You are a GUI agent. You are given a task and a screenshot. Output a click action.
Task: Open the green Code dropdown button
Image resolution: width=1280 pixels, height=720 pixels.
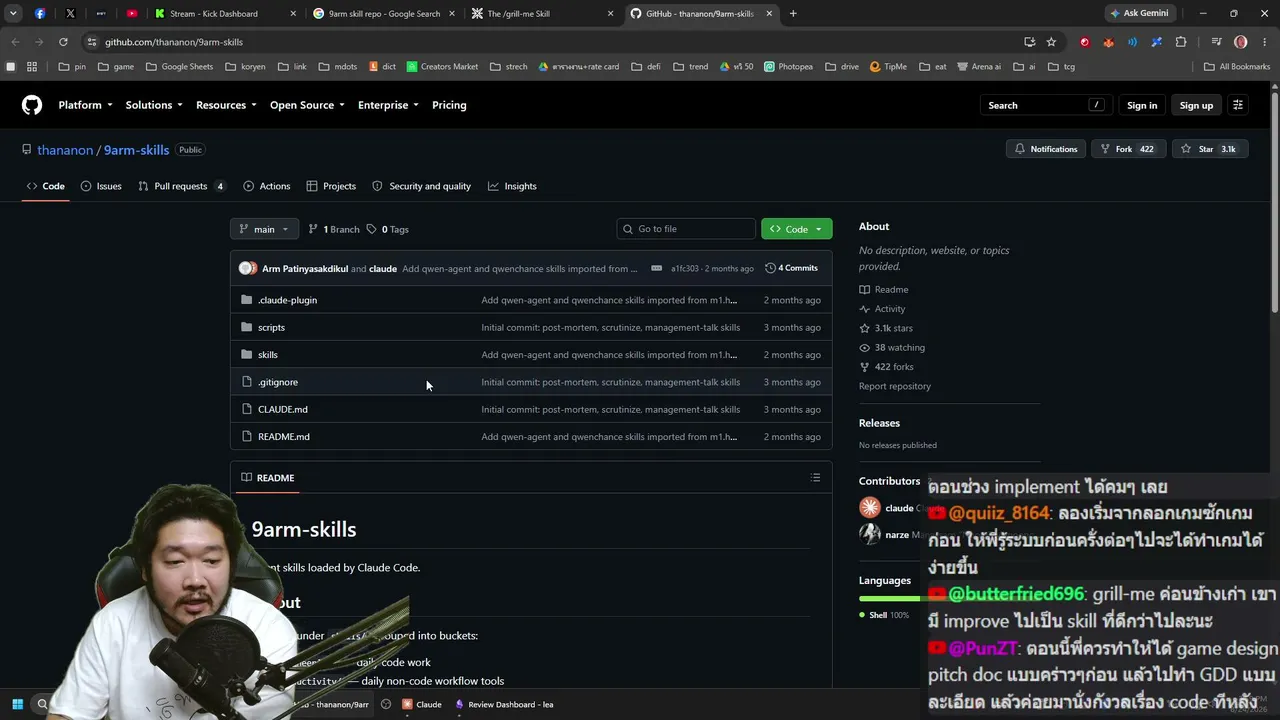coord(796,229)
